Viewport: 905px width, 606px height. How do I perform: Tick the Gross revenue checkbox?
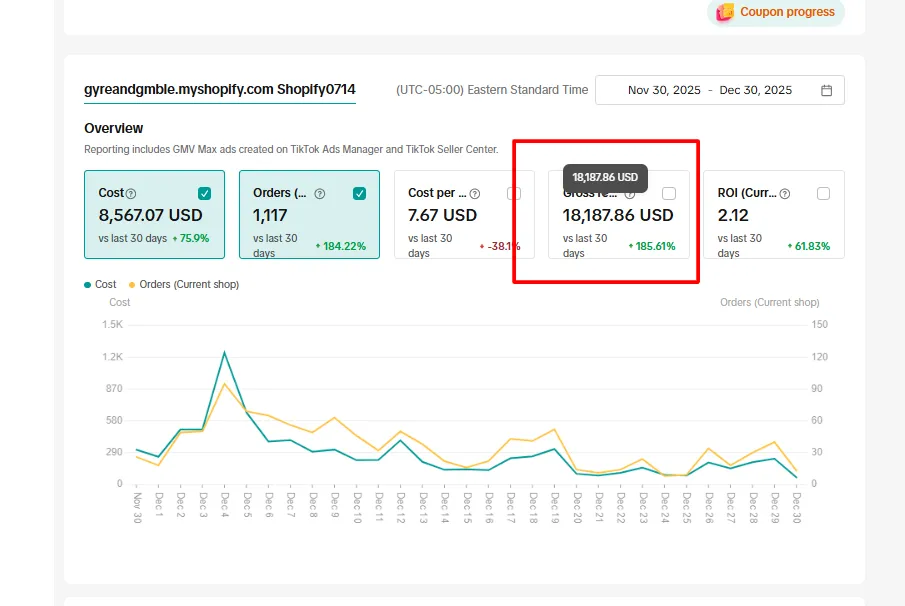[669, 193]
